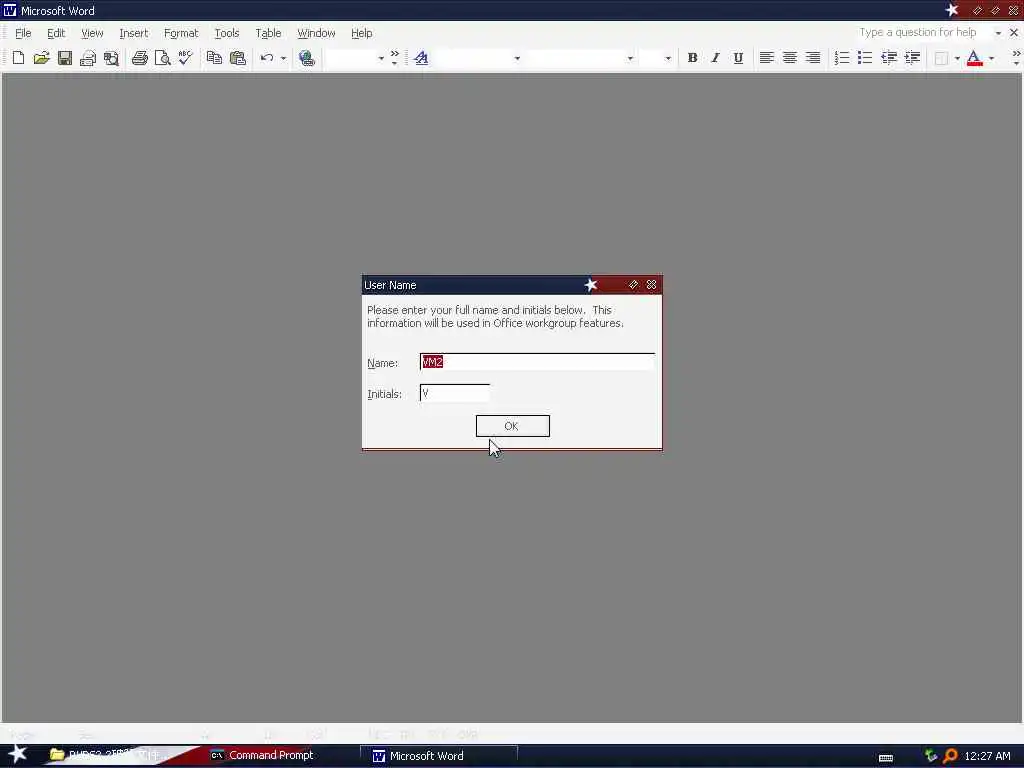Viewport: 1024px width, 768px height.
Task: Click the Initials input field
Action: tap(455, 393)
